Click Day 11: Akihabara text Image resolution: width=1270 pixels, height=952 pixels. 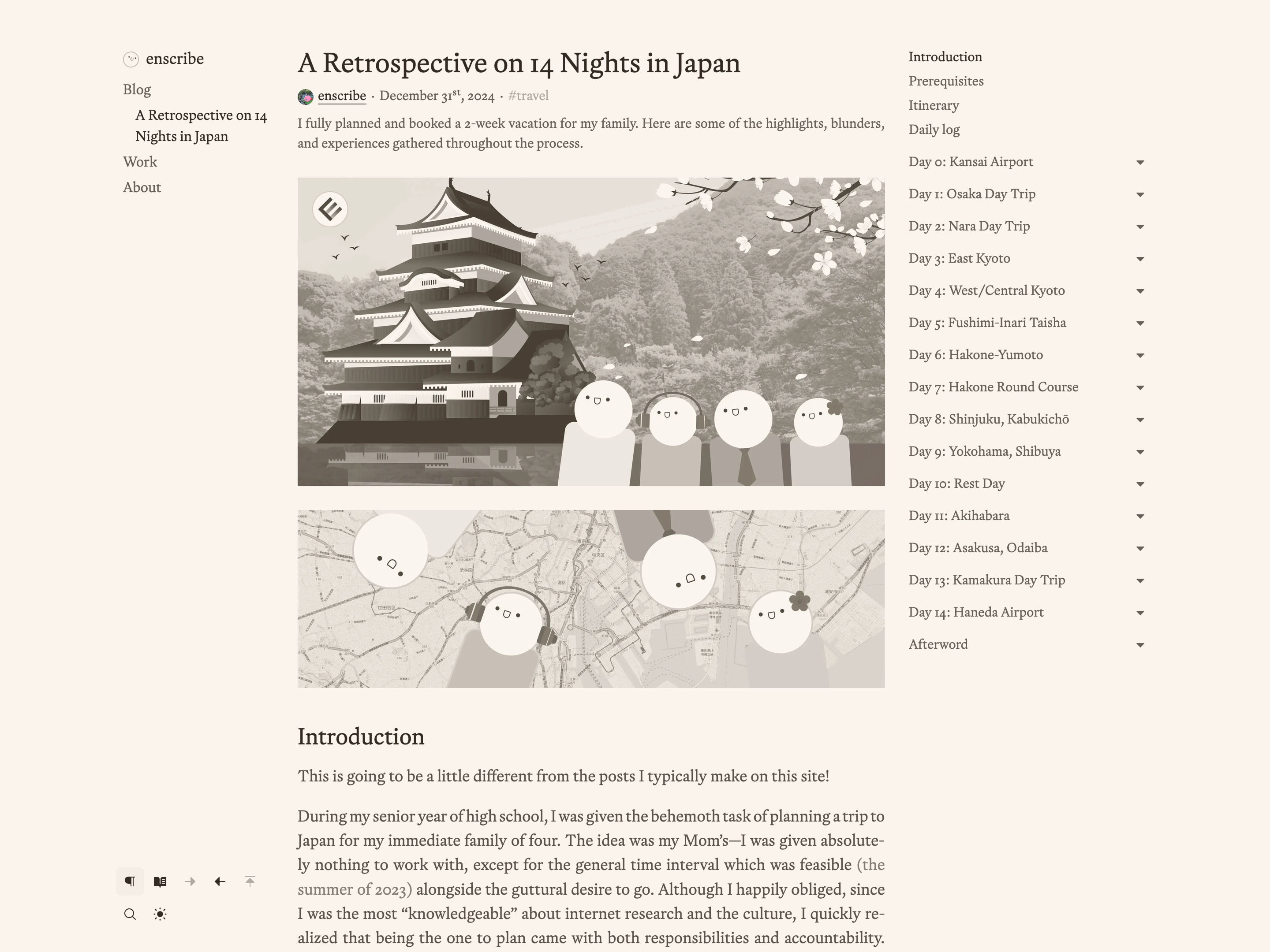[959, 515]
